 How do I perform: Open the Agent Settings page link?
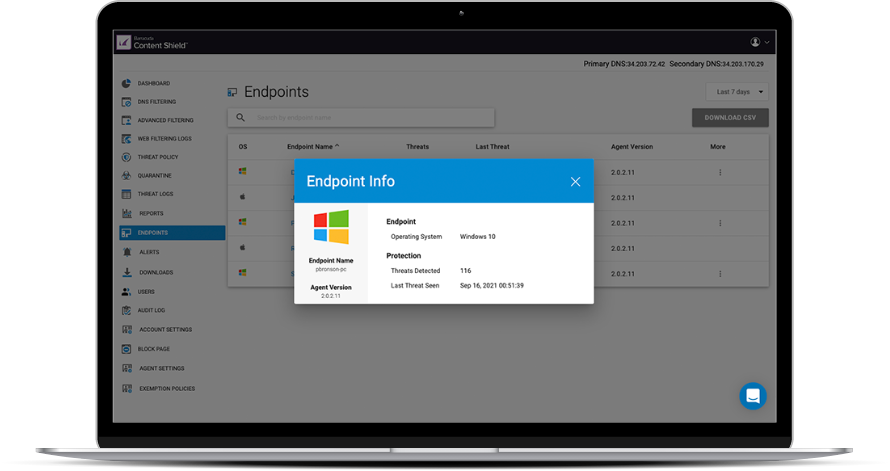[x=162, y=368]
